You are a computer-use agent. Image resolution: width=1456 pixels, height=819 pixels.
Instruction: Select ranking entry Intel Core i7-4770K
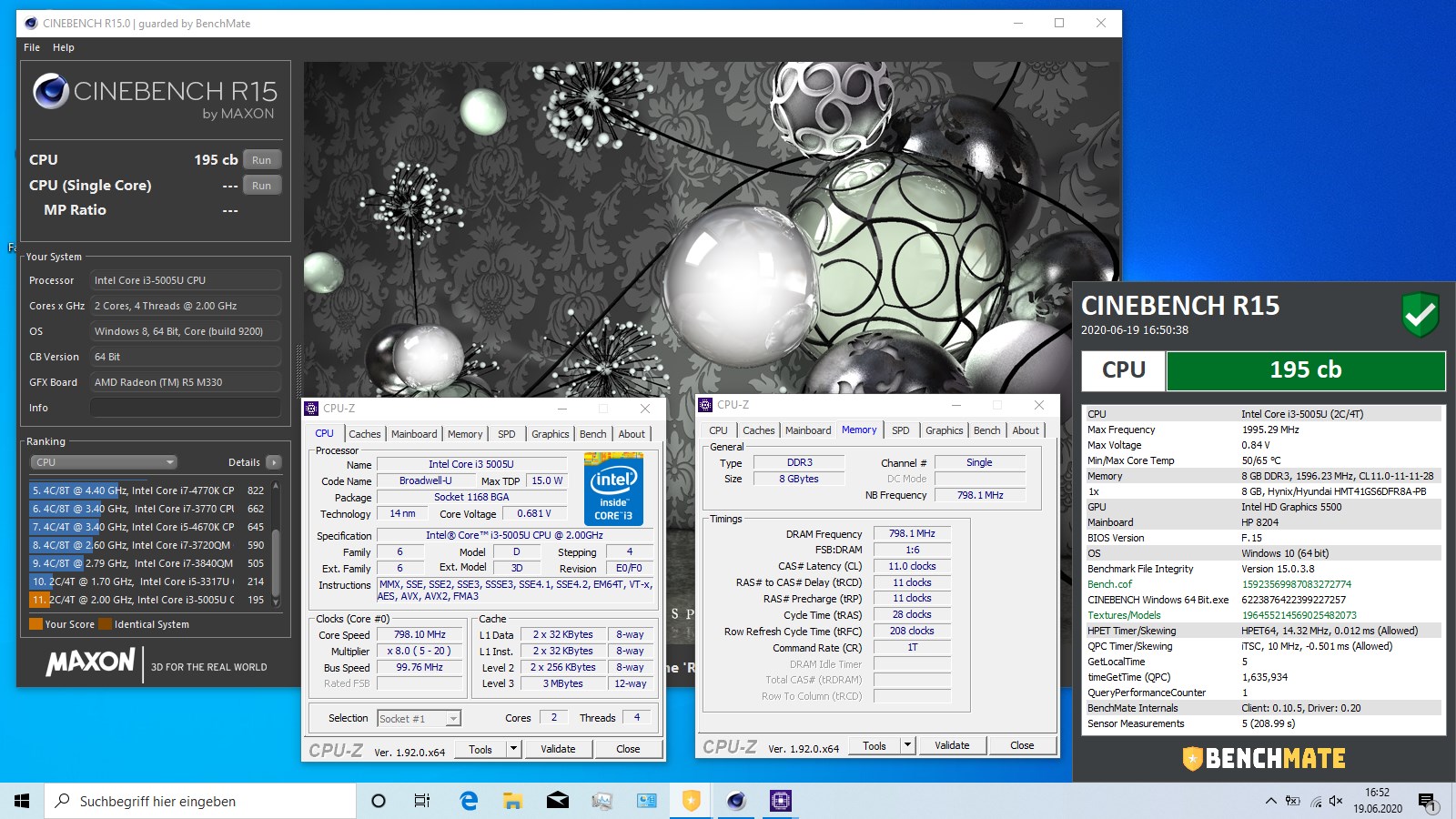[148, 490]
